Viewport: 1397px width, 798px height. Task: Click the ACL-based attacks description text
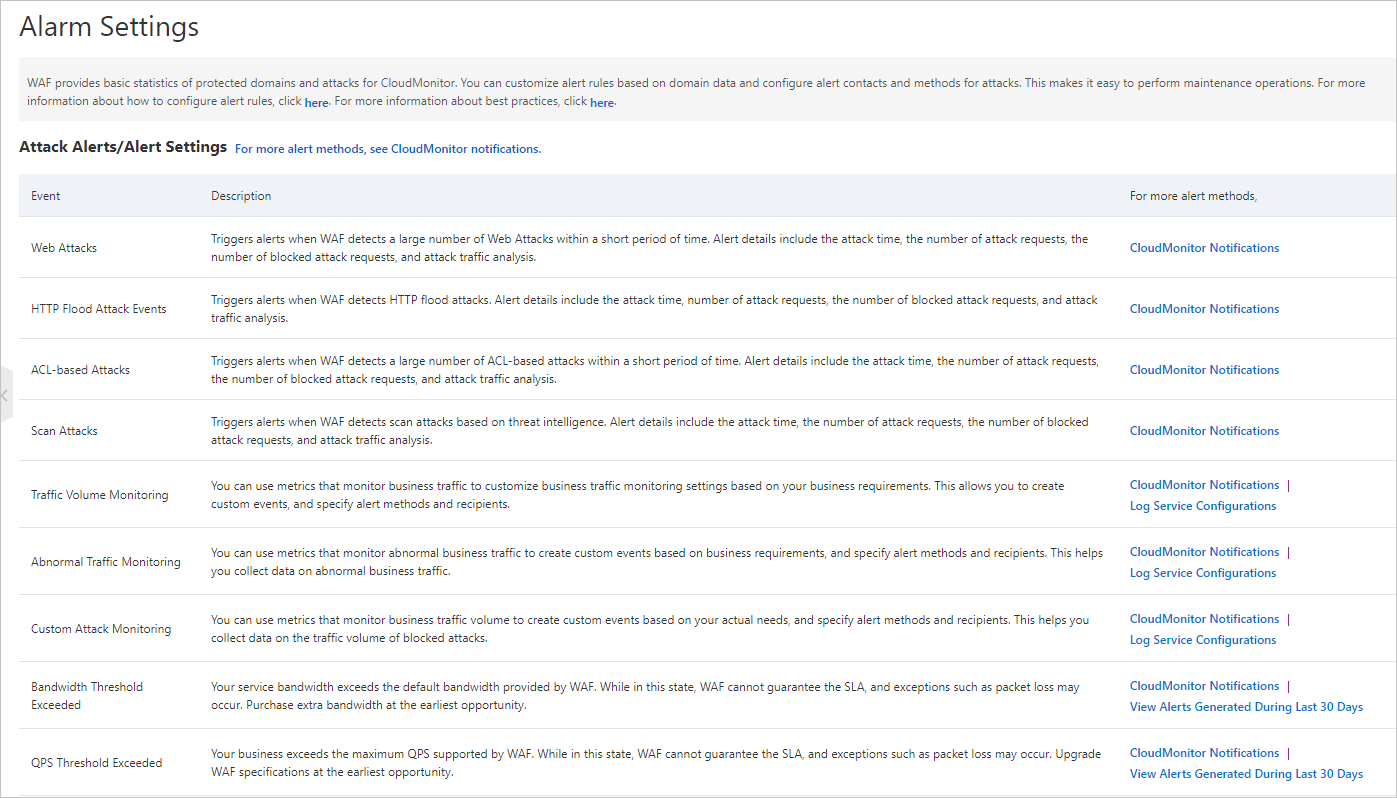click(x=655, y=370)
